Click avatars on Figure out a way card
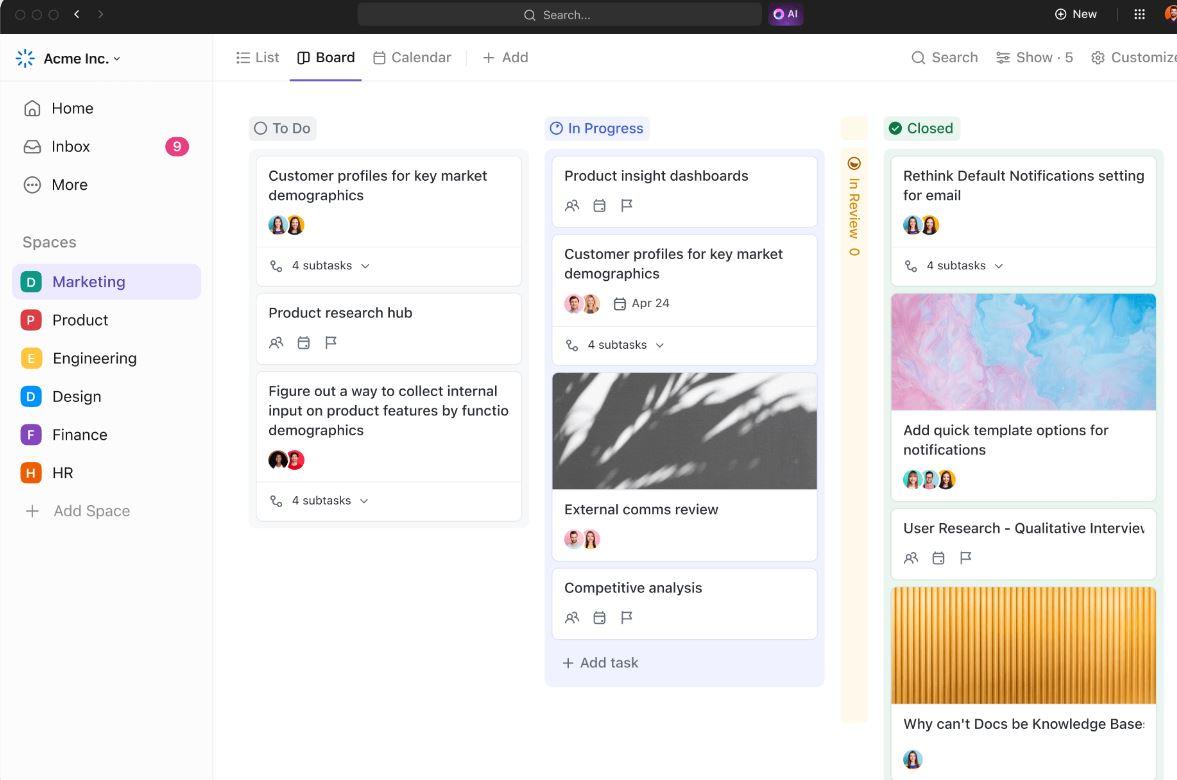The height and width of the screenshot is (780, 1177). tap(286, 460)
